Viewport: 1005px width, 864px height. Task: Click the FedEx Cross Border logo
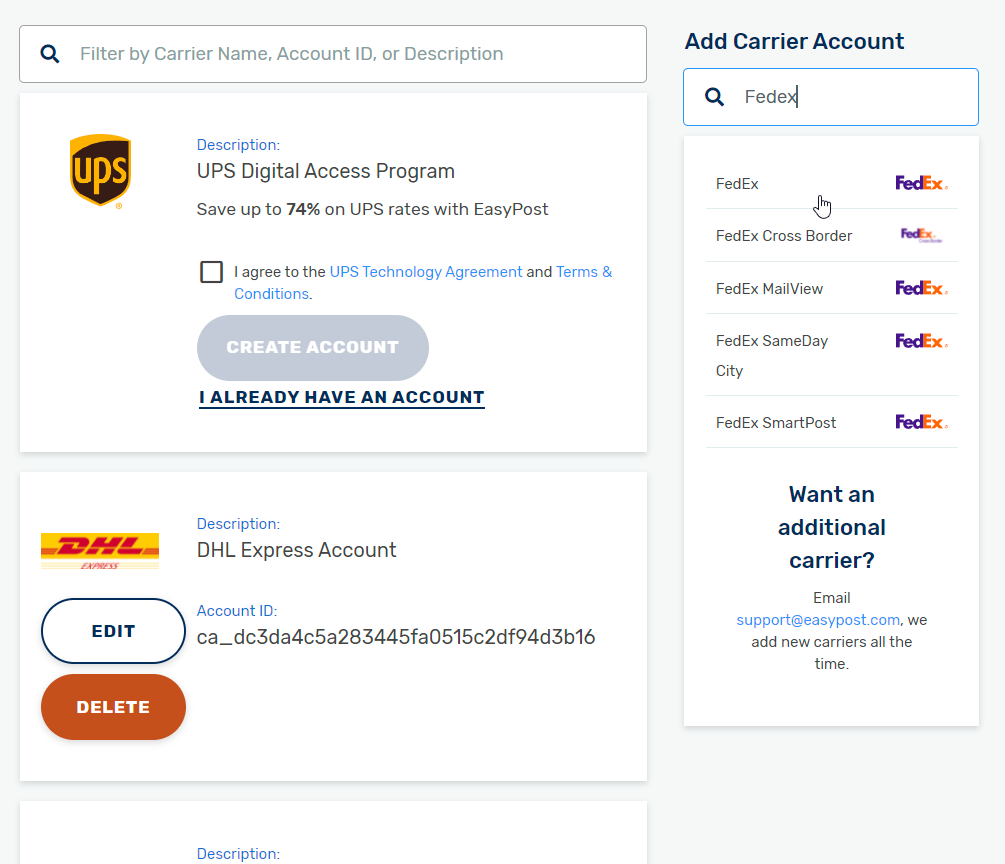pos(921,235)
